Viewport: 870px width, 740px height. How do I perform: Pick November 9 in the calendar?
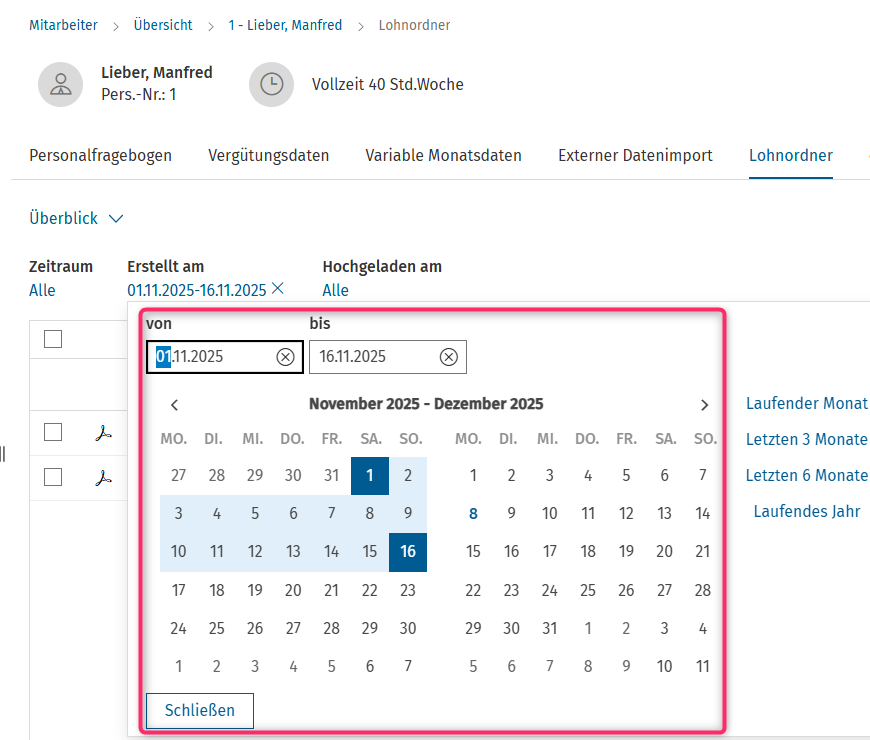tap(408, 514)
